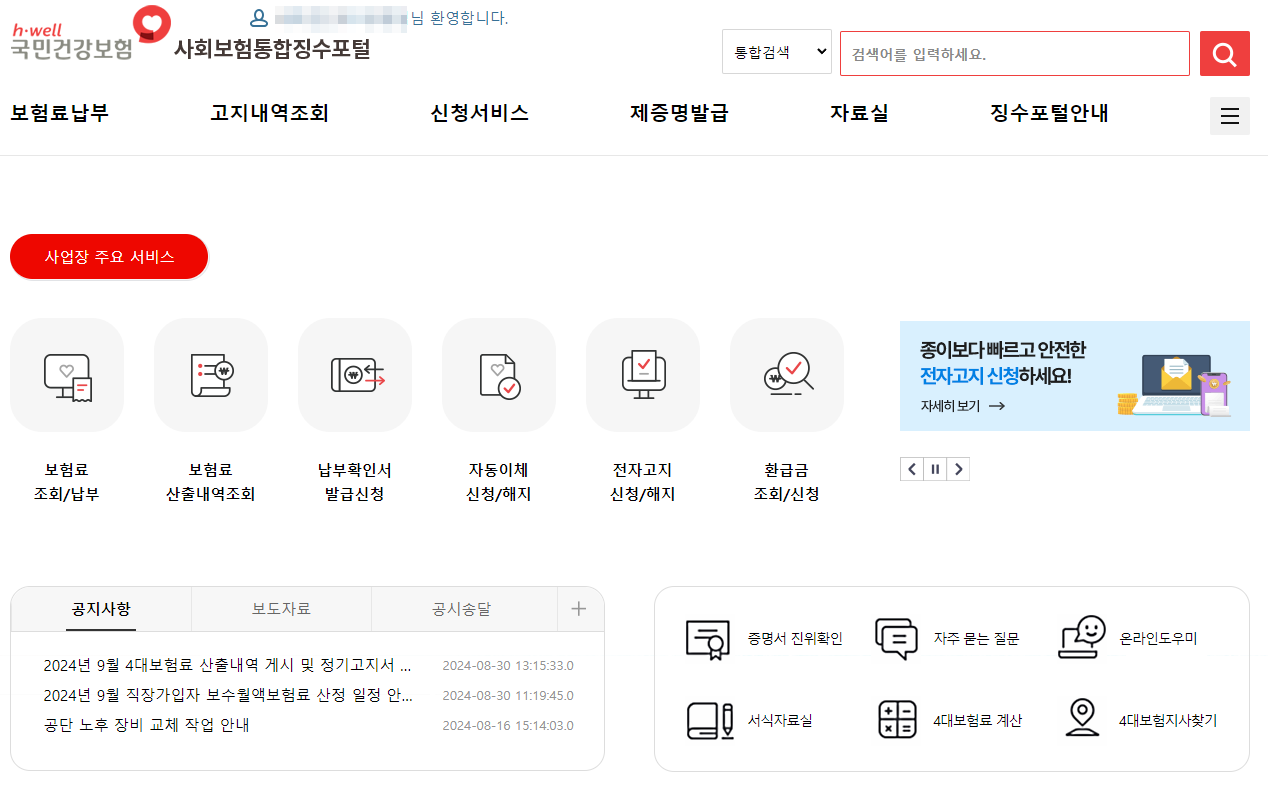Click the 사업장 주요 서비스 button
The height and width of the screenshot is (789, 1268).
point(109,257)
